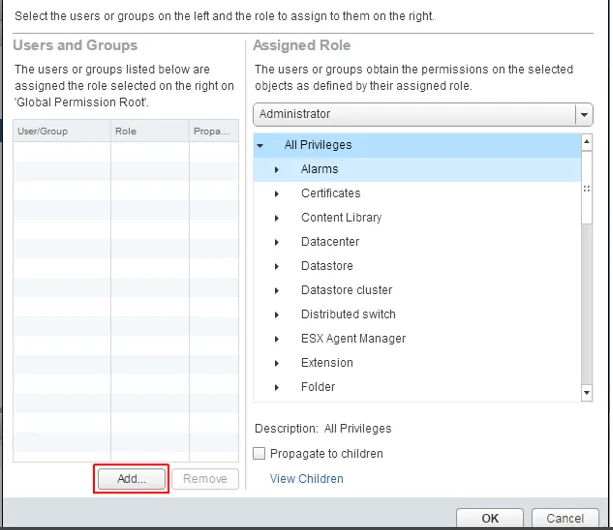Sort by the Role column header
The width and height of the screenshot is (613, 530).
tap(150, 131)
